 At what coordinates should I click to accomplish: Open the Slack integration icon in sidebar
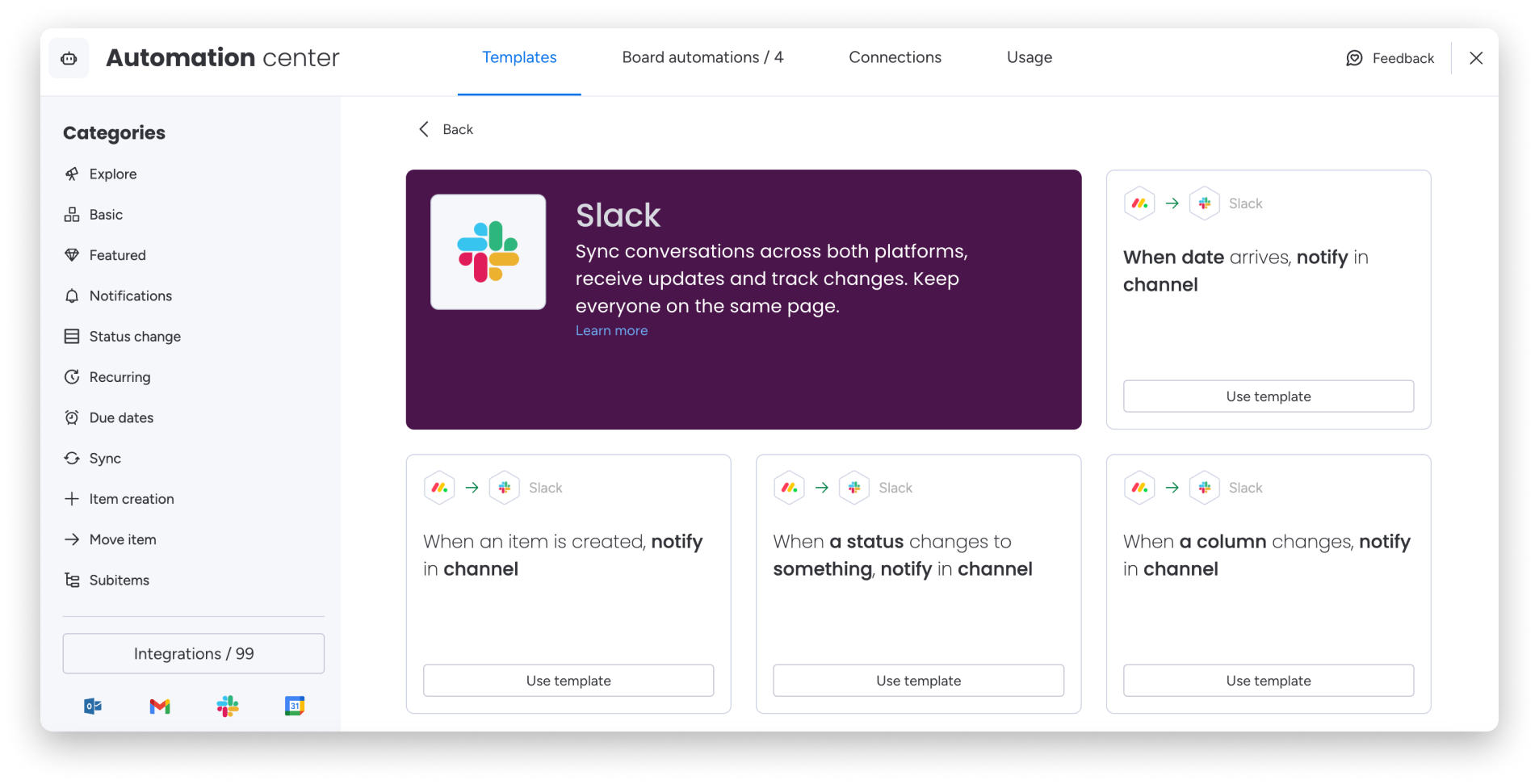pyautogui.click(x=228, y=706)
